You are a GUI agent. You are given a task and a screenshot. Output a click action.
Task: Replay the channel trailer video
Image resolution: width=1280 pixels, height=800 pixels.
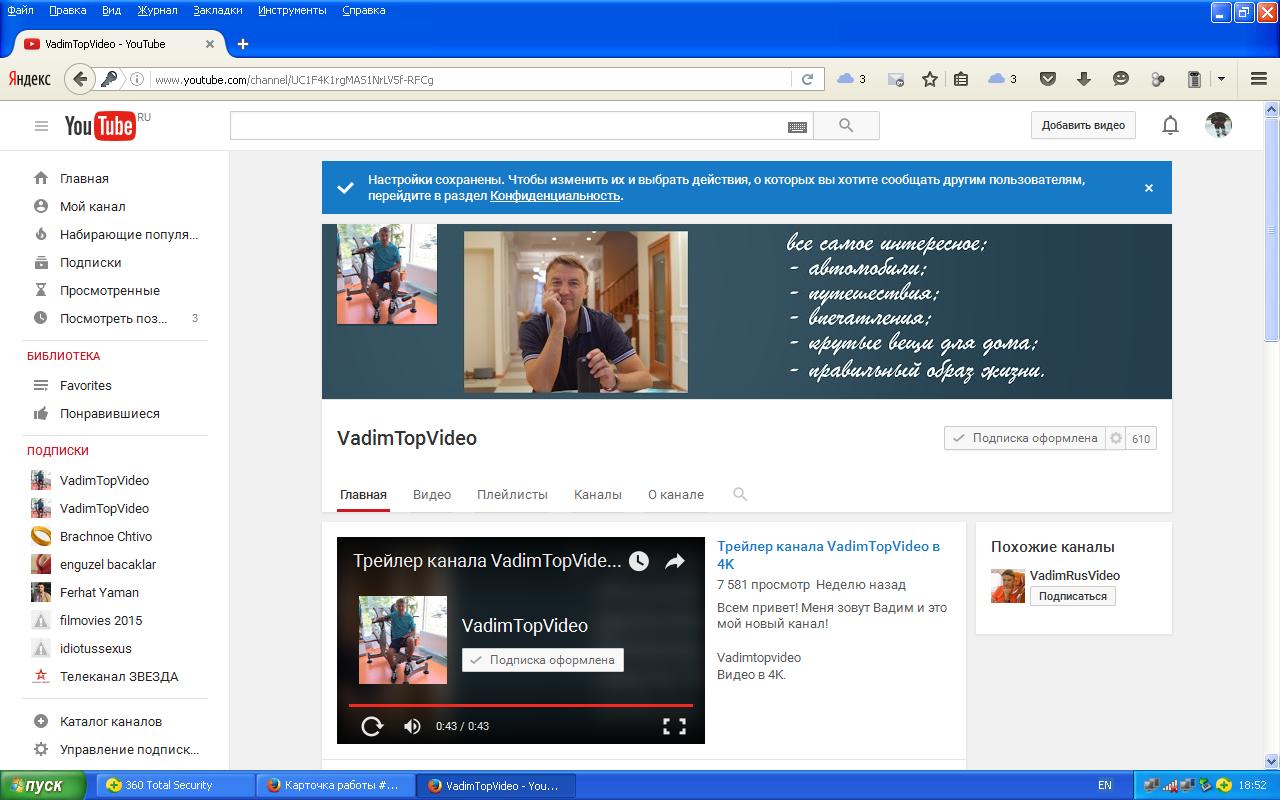coord(372,726)
